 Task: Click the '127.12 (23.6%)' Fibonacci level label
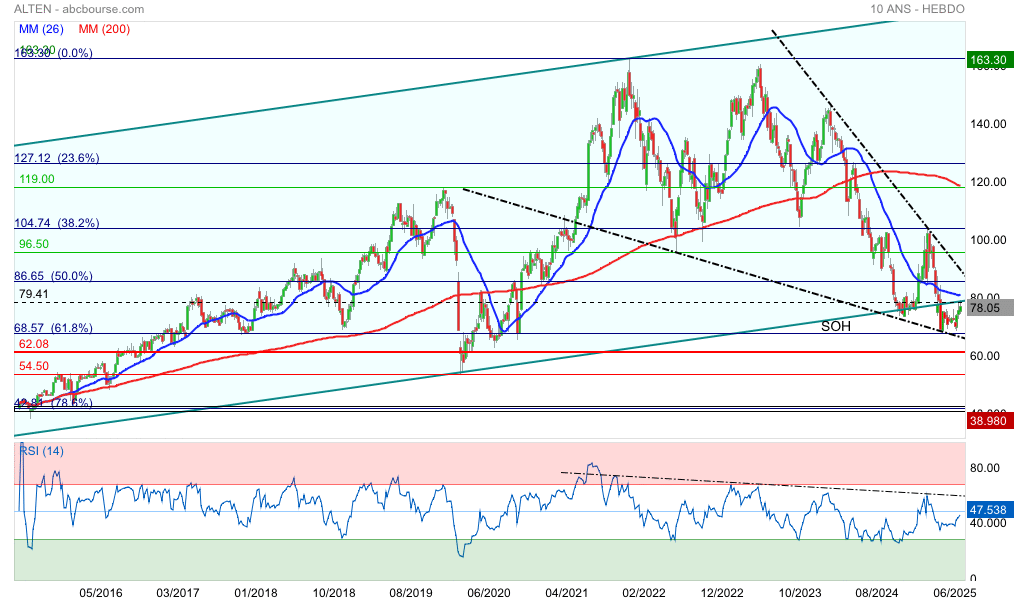pyautogui.click(x=57, y=158)
